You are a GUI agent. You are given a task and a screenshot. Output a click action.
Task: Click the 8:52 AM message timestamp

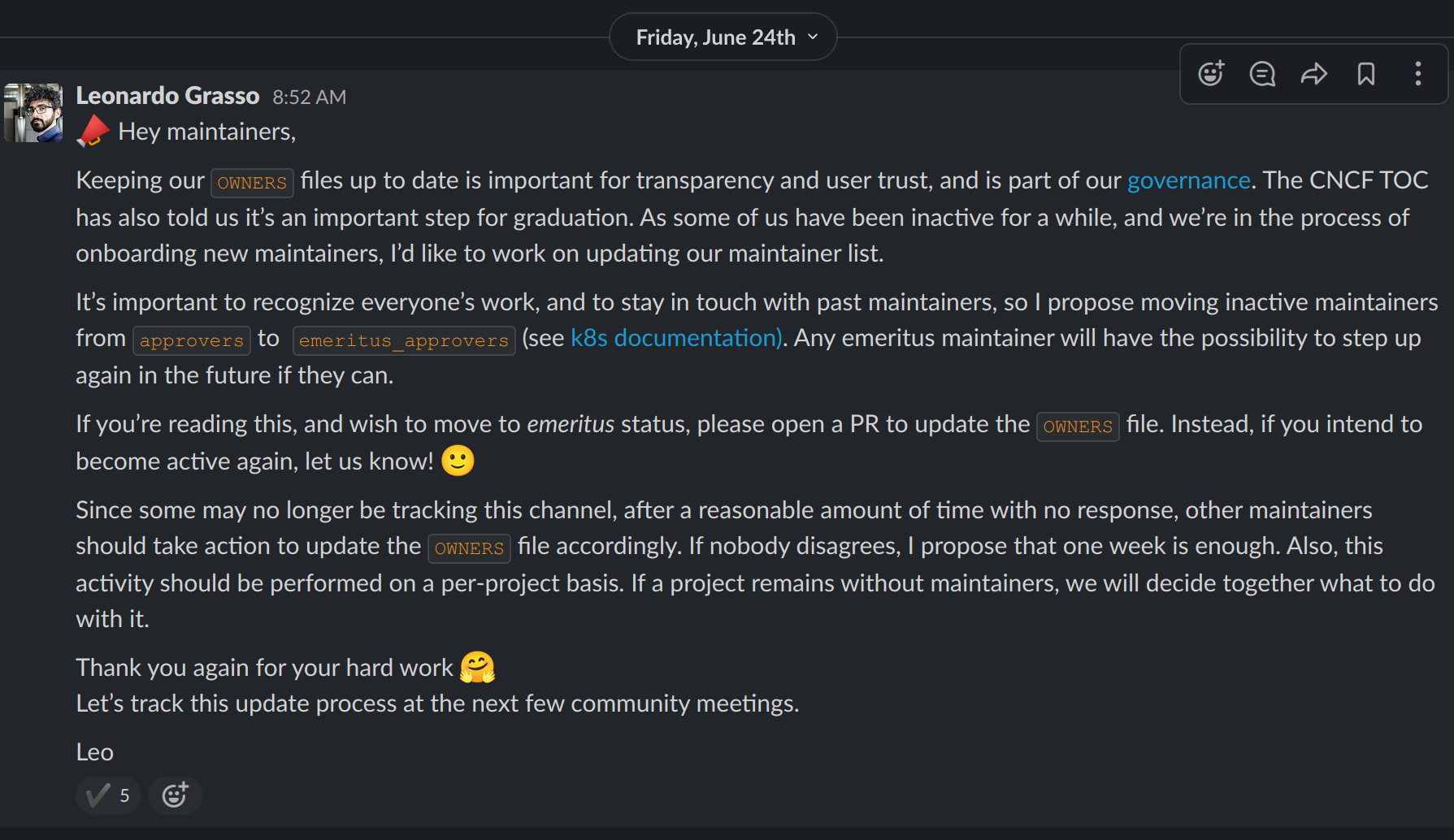[x=309, y=96]
